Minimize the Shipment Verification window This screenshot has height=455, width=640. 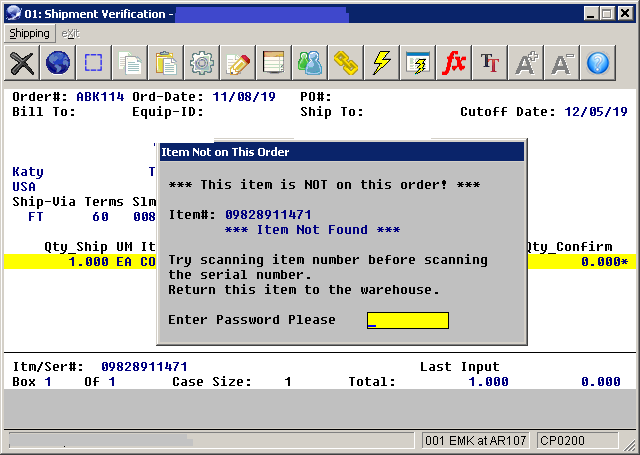point(590,14)
